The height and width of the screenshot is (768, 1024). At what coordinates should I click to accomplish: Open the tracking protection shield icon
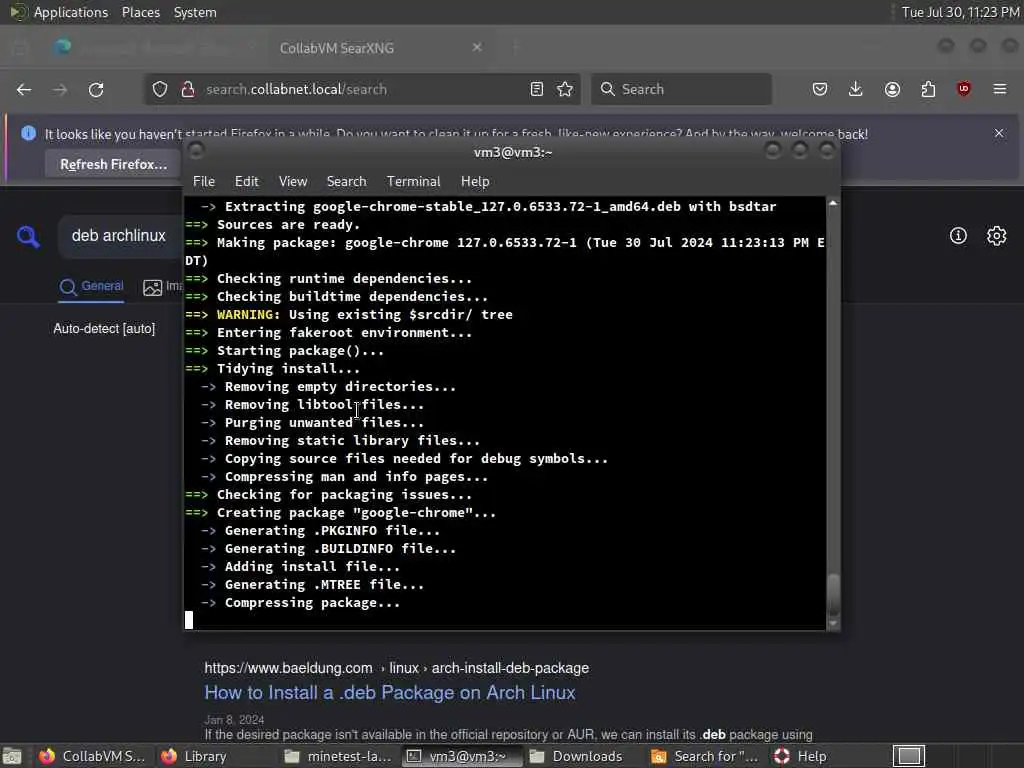coord(160,89)
